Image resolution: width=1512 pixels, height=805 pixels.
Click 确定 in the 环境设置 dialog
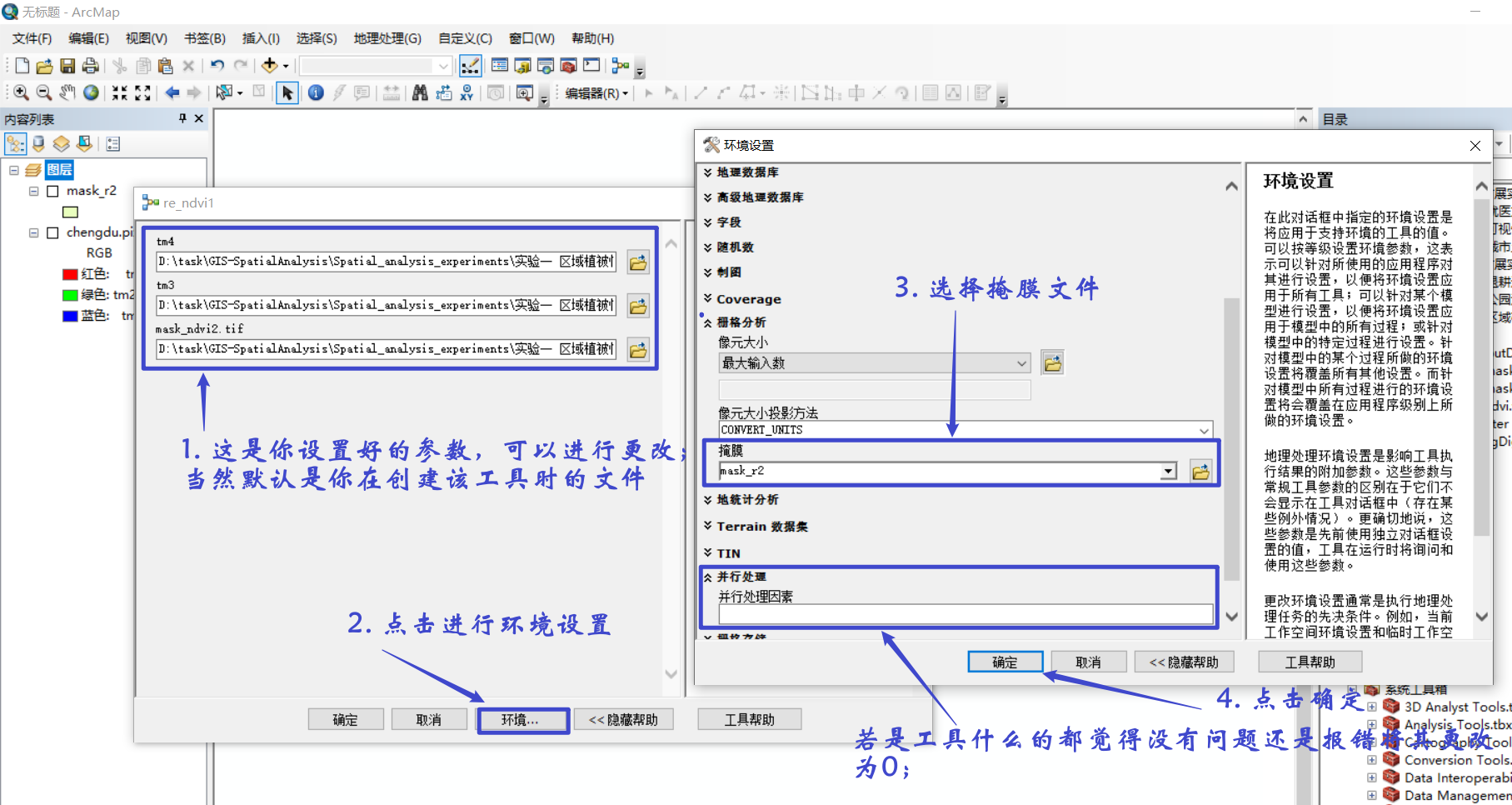pos(1005,662)
